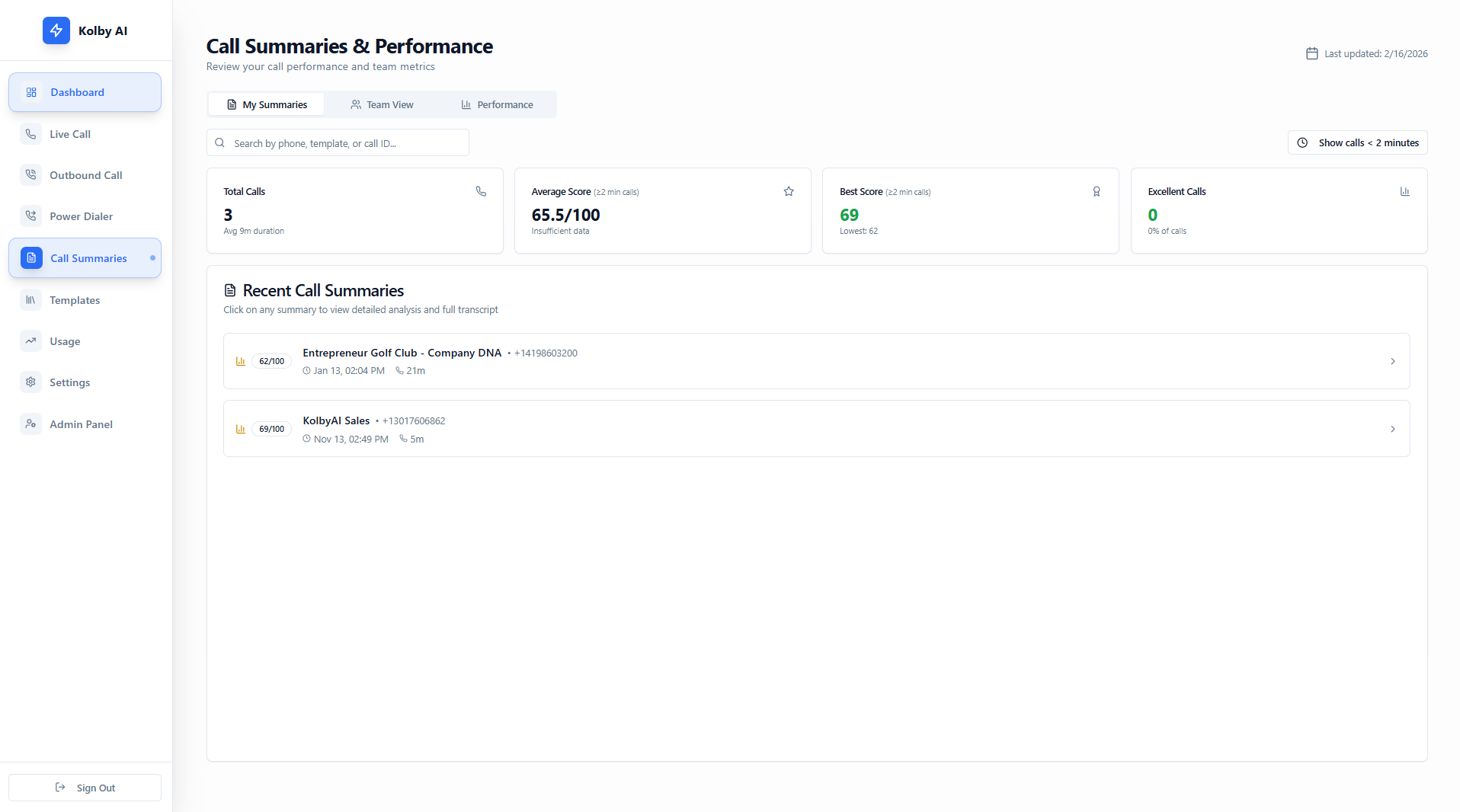Select the Templates icon in the sidebar
Screen dimensions: 1460x812
click(30, 299)
